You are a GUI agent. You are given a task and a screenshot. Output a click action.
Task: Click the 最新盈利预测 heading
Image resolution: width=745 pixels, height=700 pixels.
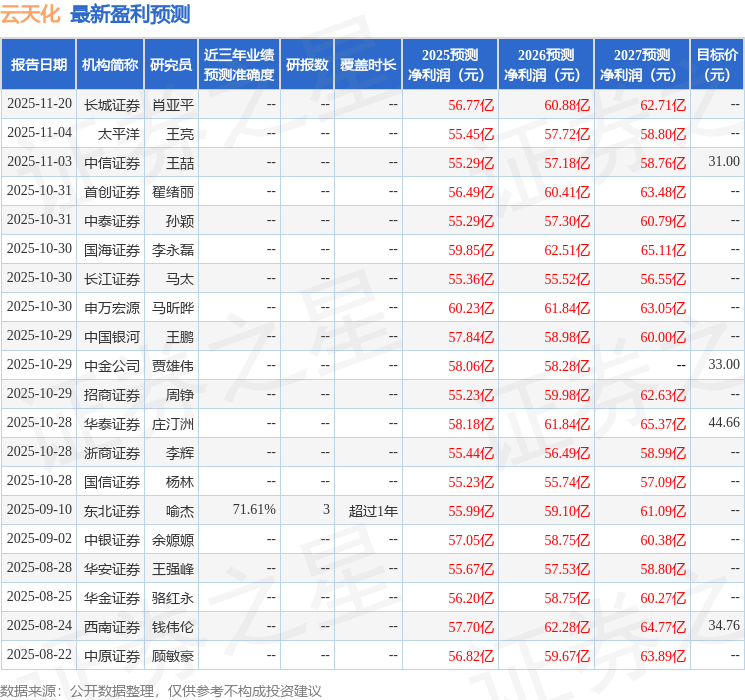click(x=130, y=14)
